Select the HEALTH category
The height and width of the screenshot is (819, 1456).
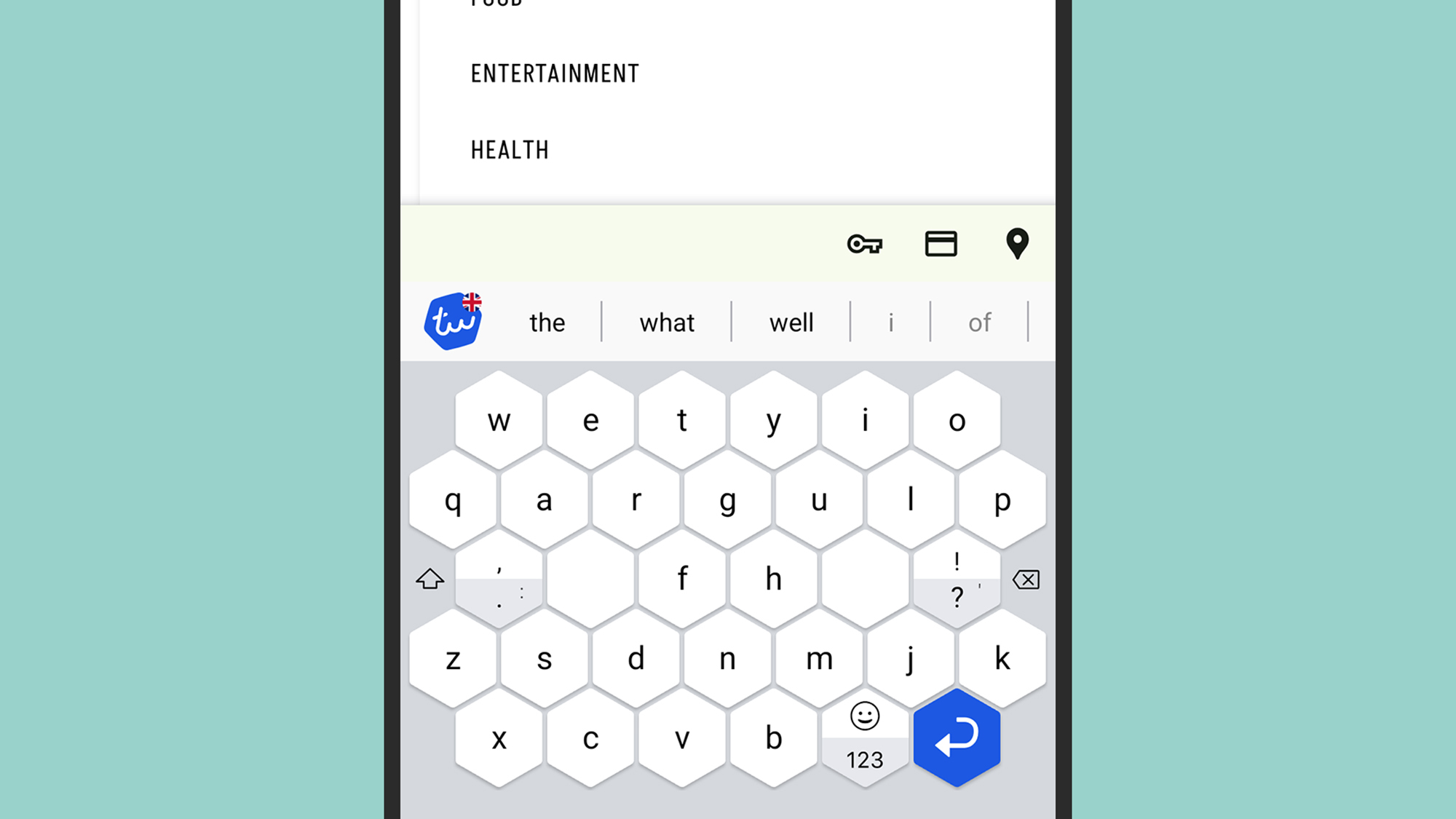pos(510,150)
